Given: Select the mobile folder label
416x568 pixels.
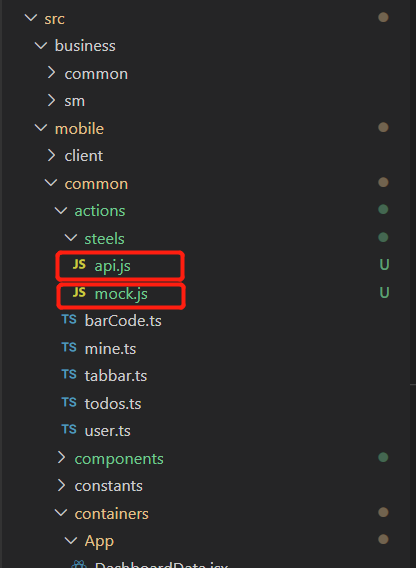Looking at the screenshot, I should (79, 129).
